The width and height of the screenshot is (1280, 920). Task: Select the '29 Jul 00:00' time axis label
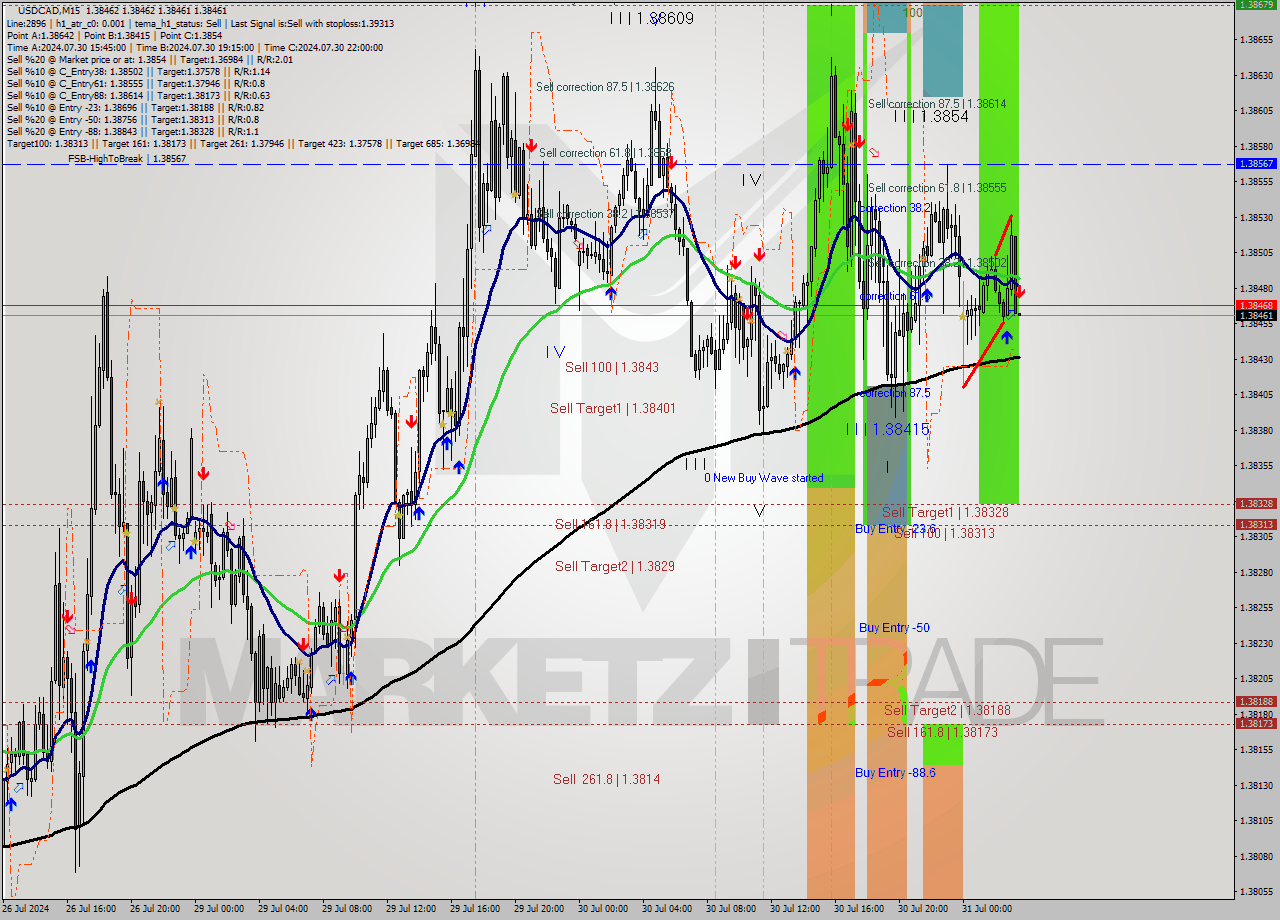coord(218,909)
